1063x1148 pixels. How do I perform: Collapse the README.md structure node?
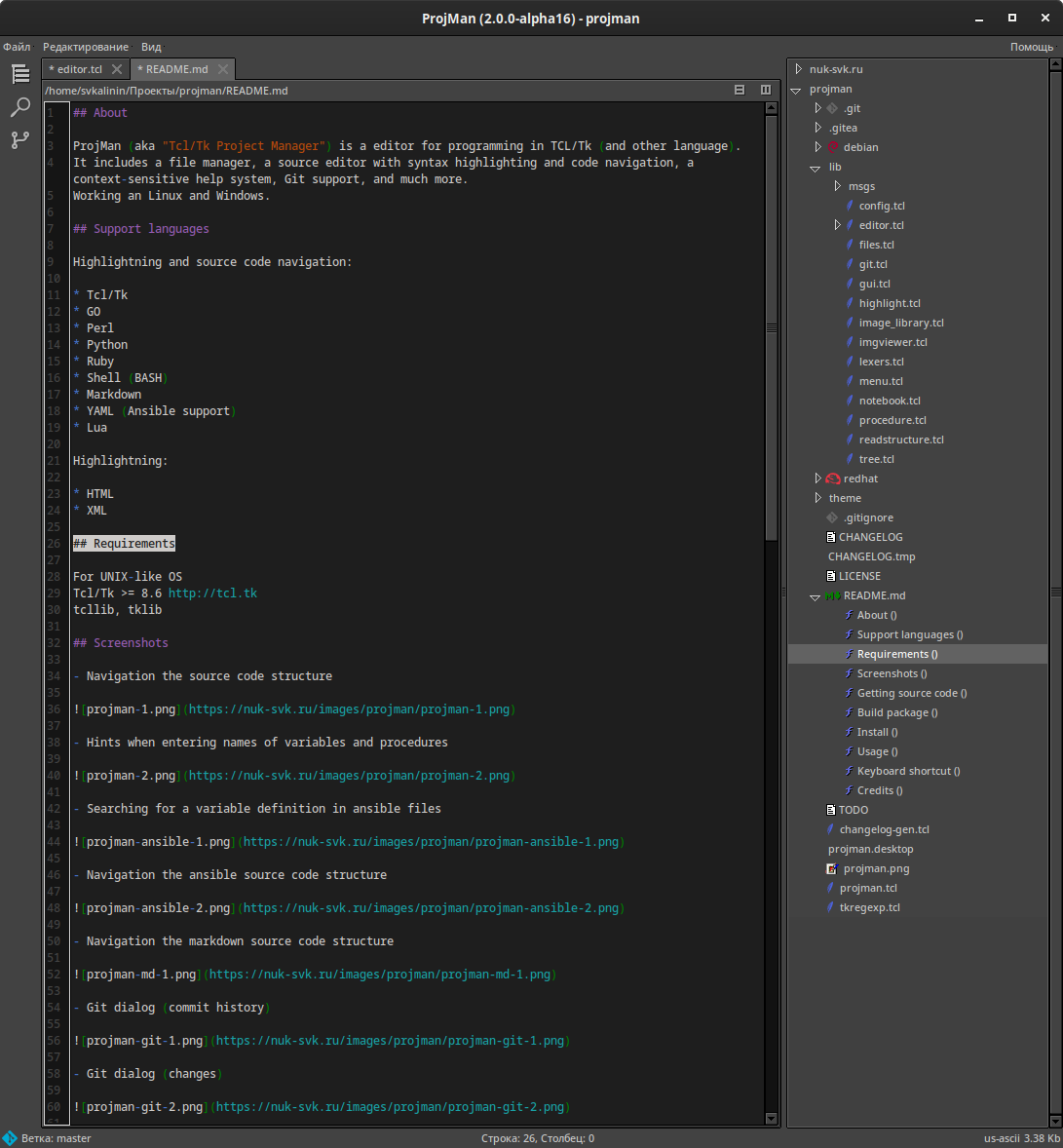815,596
